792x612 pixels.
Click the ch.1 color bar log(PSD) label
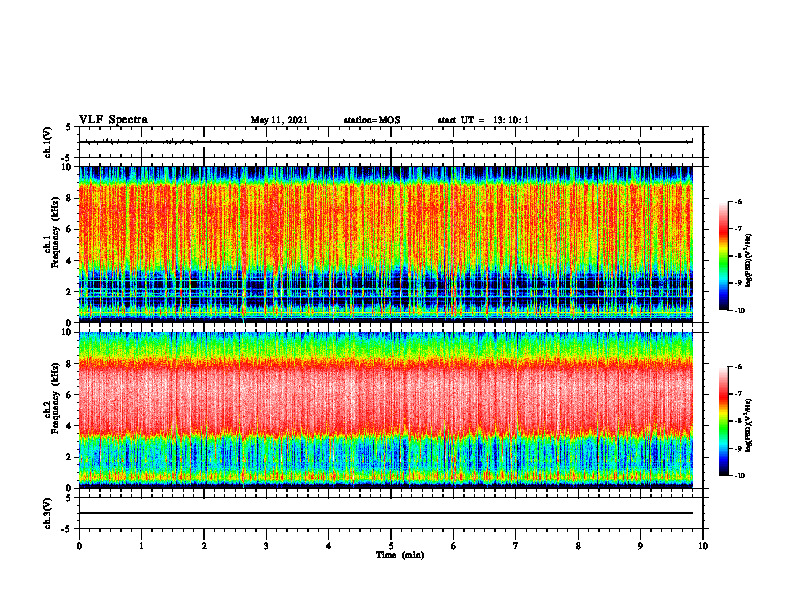click(749, 260)
